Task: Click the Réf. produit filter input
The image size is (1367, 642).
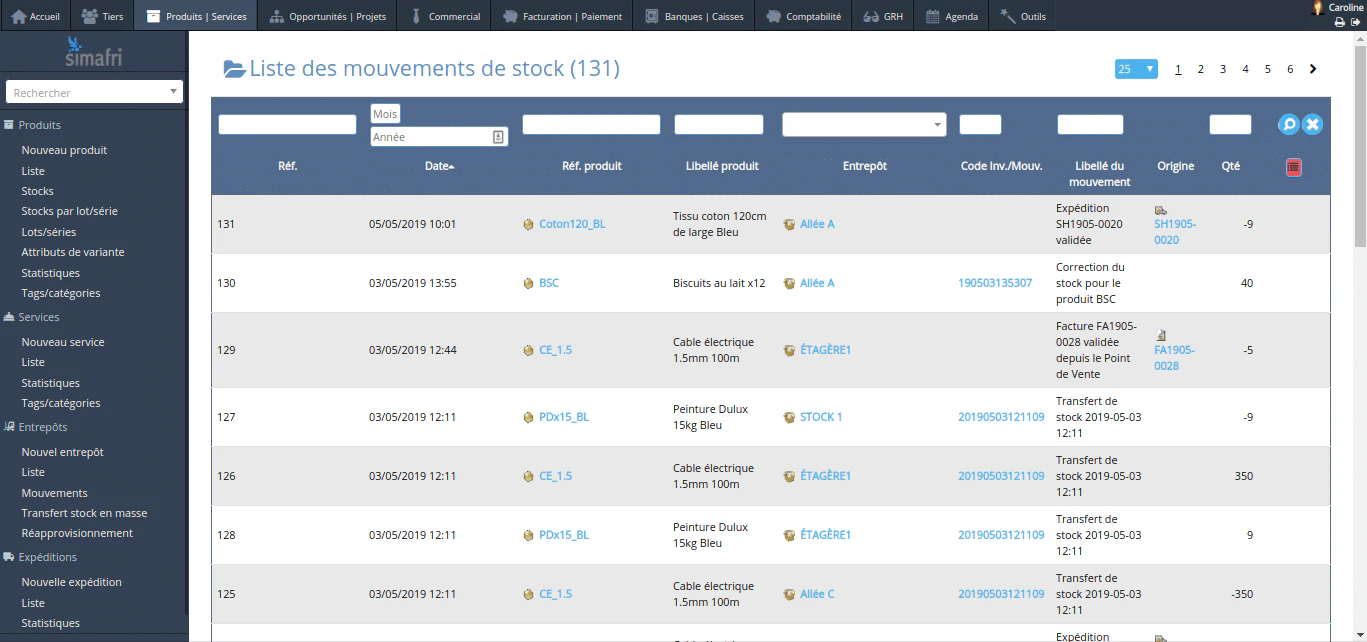Action: click(592, 125)
